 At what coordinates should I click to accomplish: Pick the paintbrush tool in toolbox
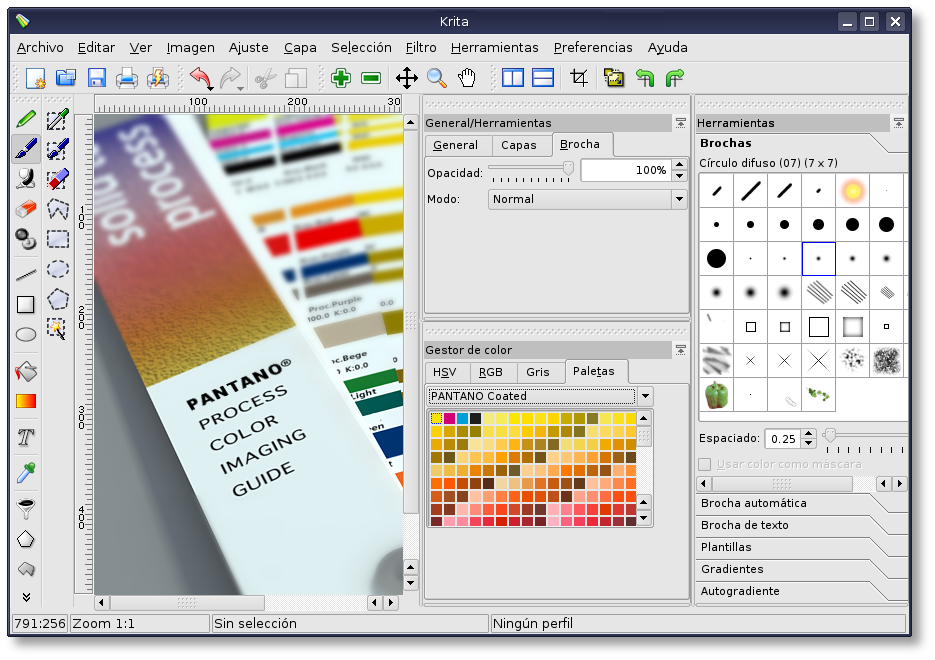[x=26, y=149]
